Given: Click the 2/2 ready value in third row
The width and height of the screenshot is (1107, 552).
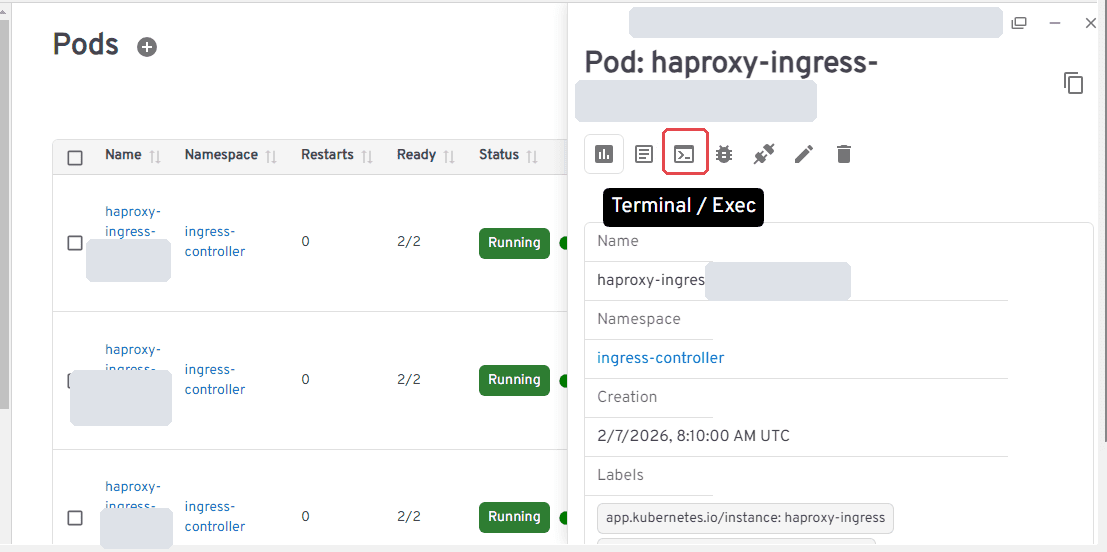Looking at the screenshot, I should point(409,516).
